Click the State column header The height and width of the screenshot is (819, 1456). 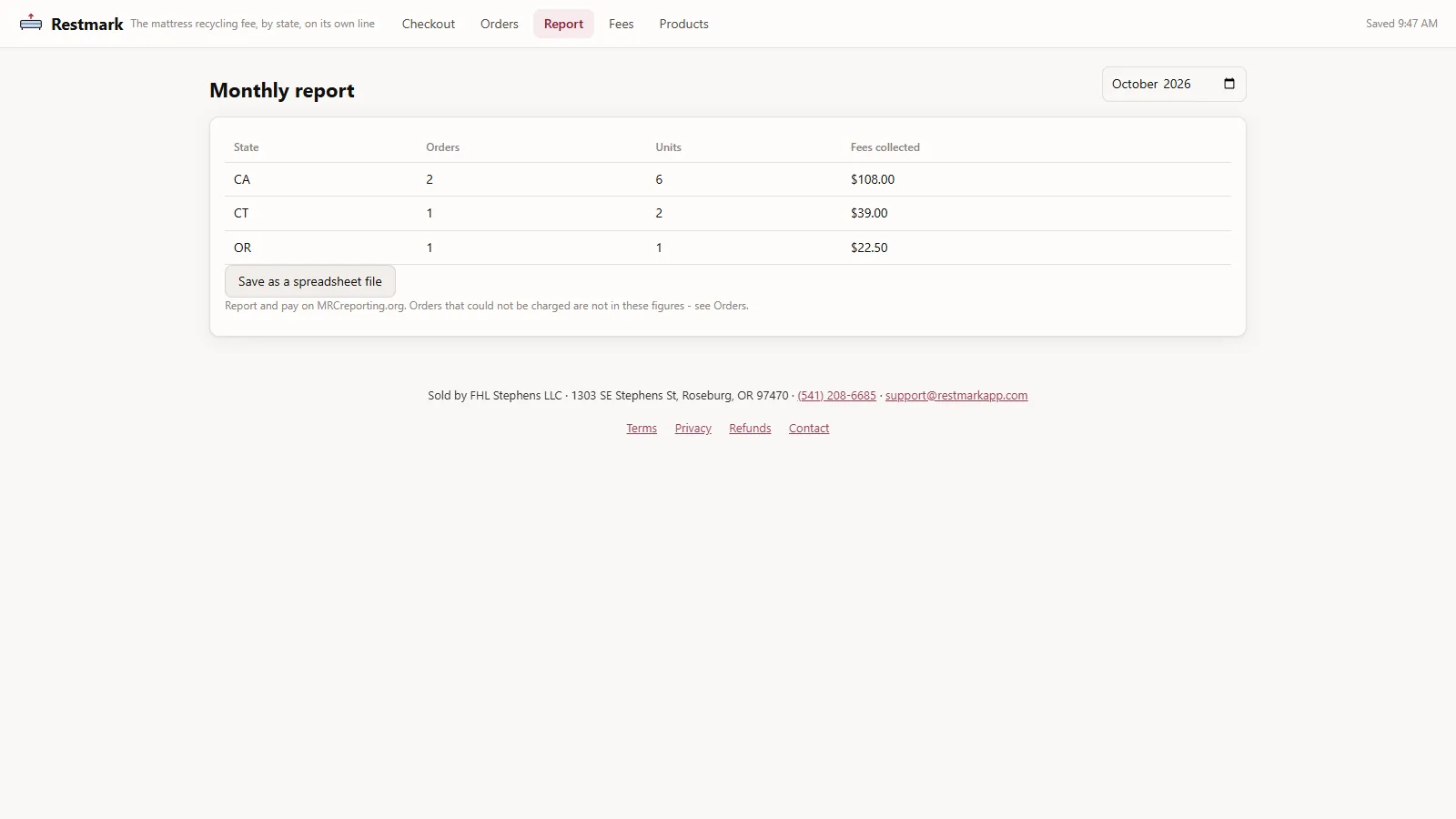click(x=247, y=147)
